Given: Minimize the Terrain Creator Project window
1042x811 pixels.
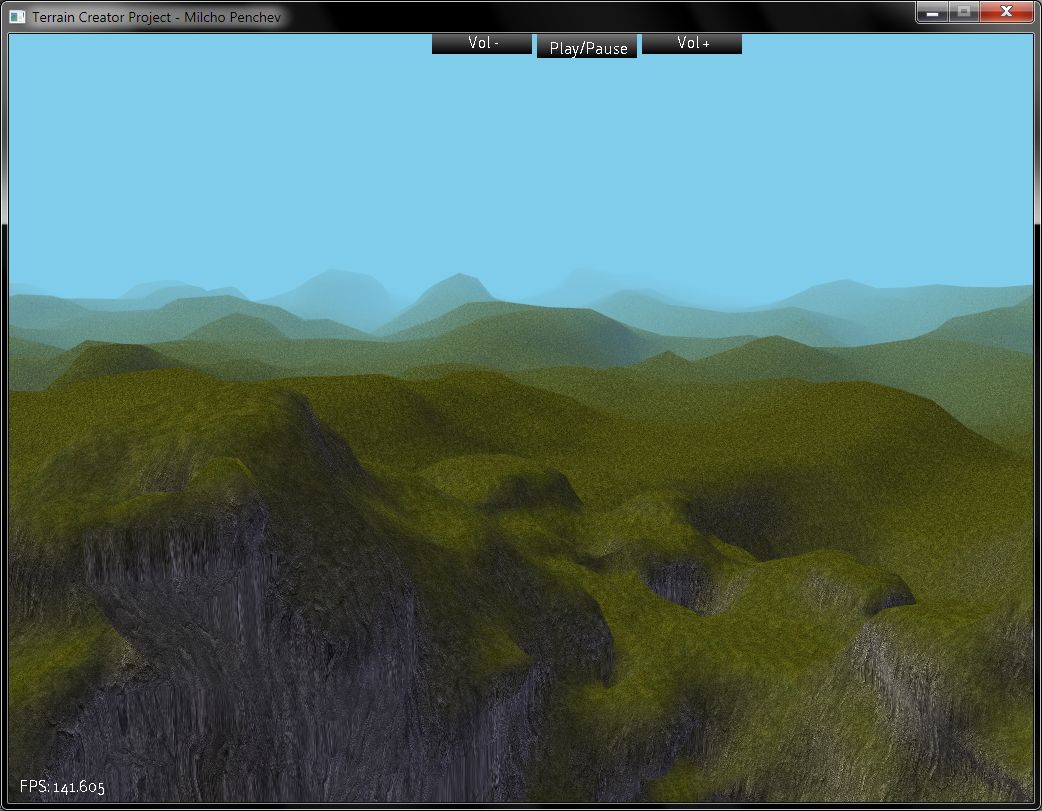Looking at the screenshot, I should (932, 12).
